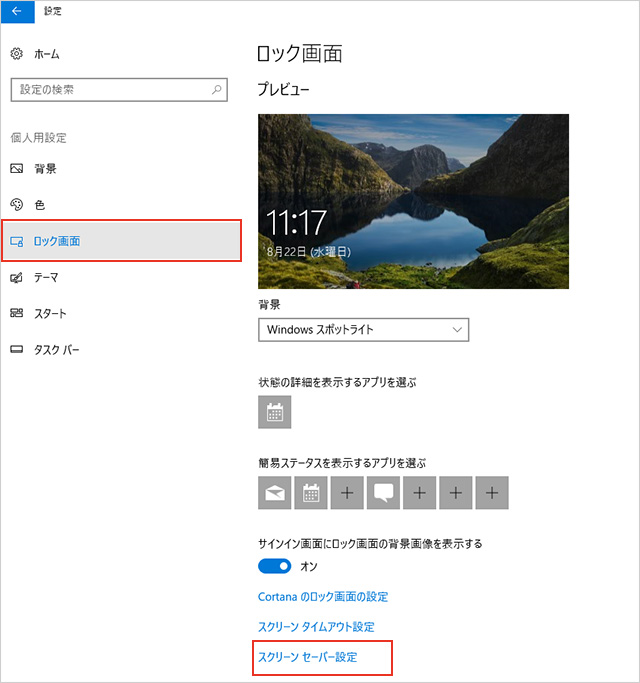
Task: Select the calendar quick status tile
Action: pyautogui.click(x=311, y=493)
